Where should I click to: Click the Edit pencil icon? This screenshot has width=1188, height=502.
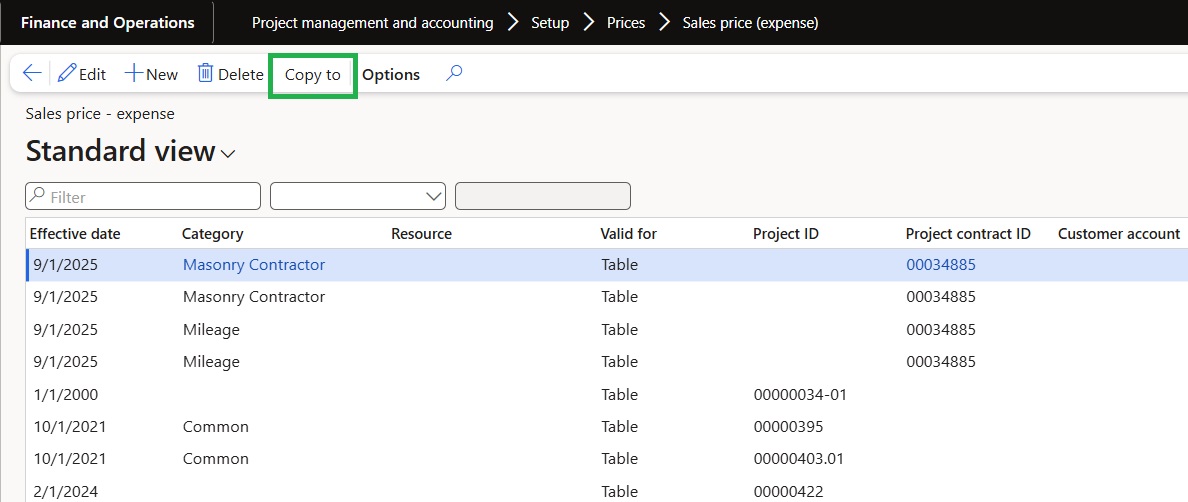[x=68, y=74]
